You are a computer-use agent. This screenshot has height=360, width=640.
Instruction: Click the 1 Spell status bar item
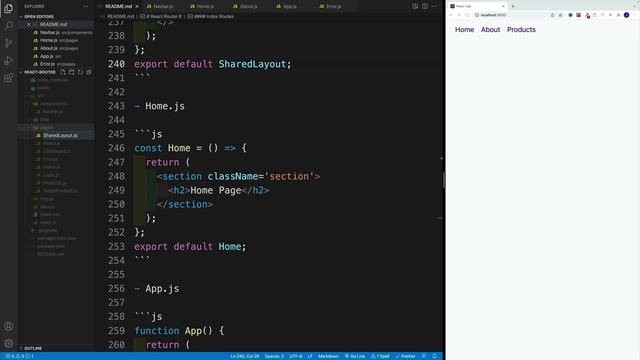click(380, 356)
